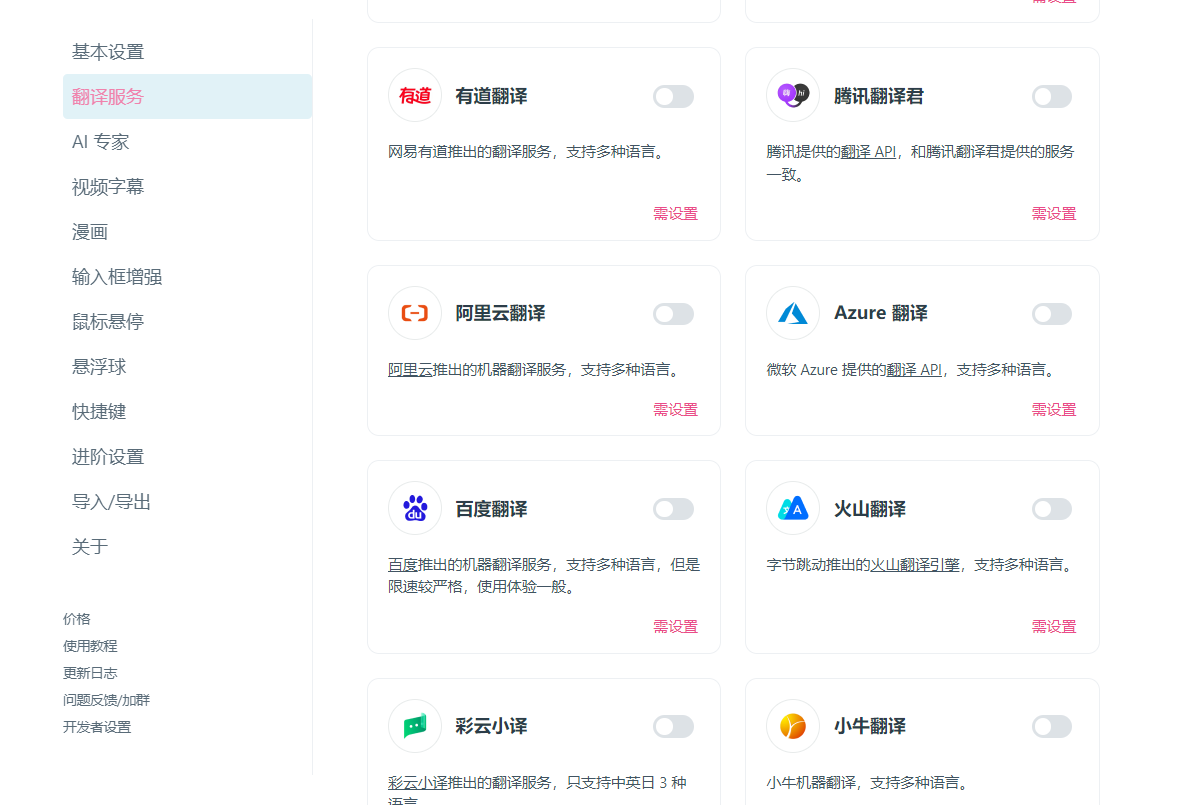
Task: Click the 小牛机器翻译，支持多种语言 description
Action: [868, 782]
